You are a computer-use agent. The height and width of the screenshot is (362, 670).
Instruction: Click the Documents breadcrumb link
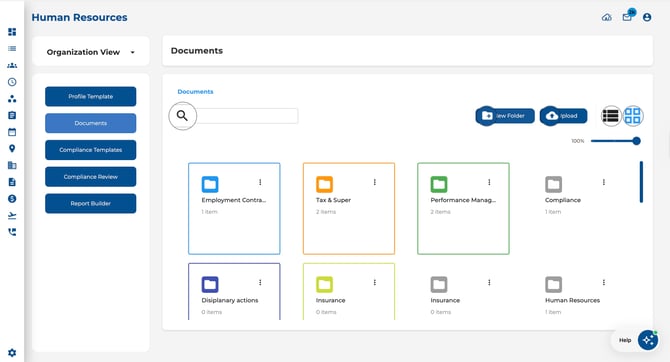[195, 91]
